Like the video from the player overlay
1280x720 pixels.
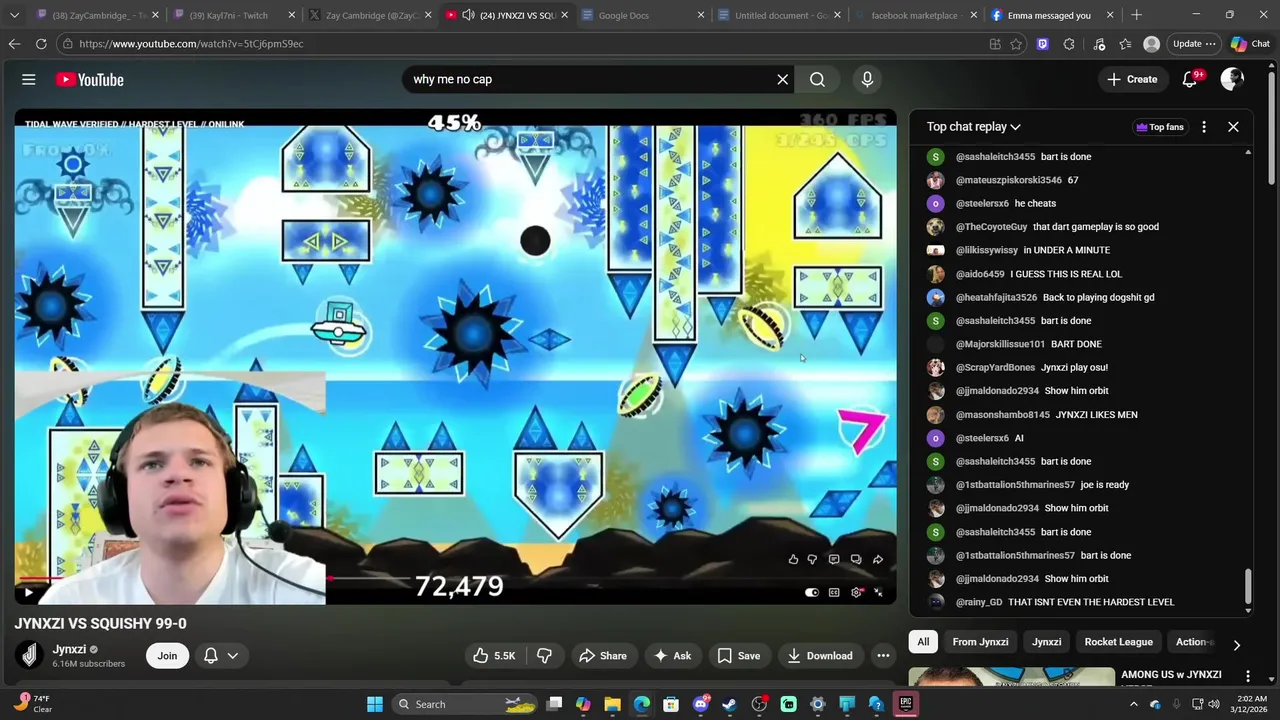click(x=793, y=559)
